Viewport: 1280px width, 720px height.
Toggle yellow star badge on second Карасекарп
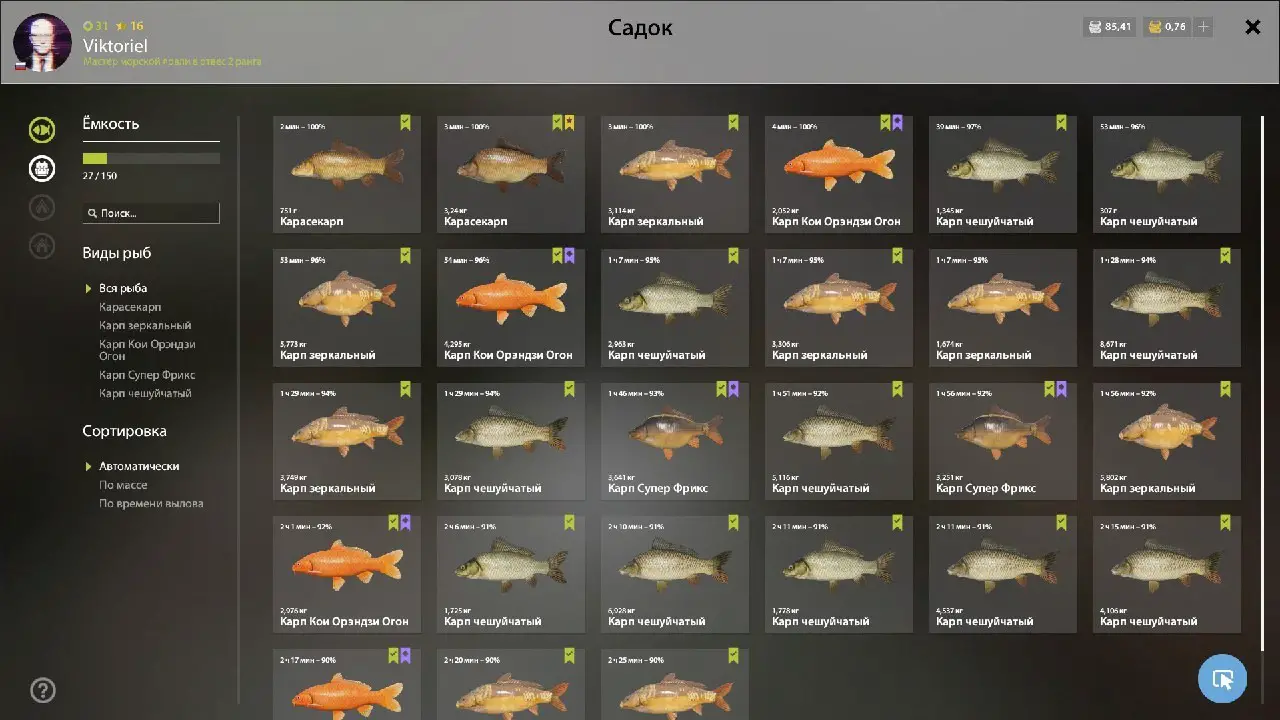(x=570, y=123)
